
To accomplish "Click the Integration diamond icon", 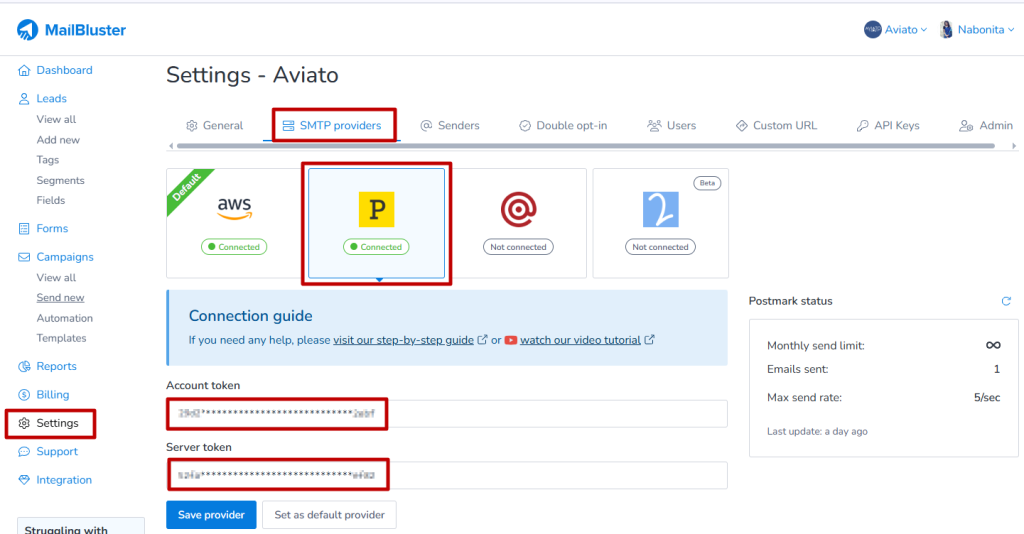I will pyautogui.click(x=24, y=480).
